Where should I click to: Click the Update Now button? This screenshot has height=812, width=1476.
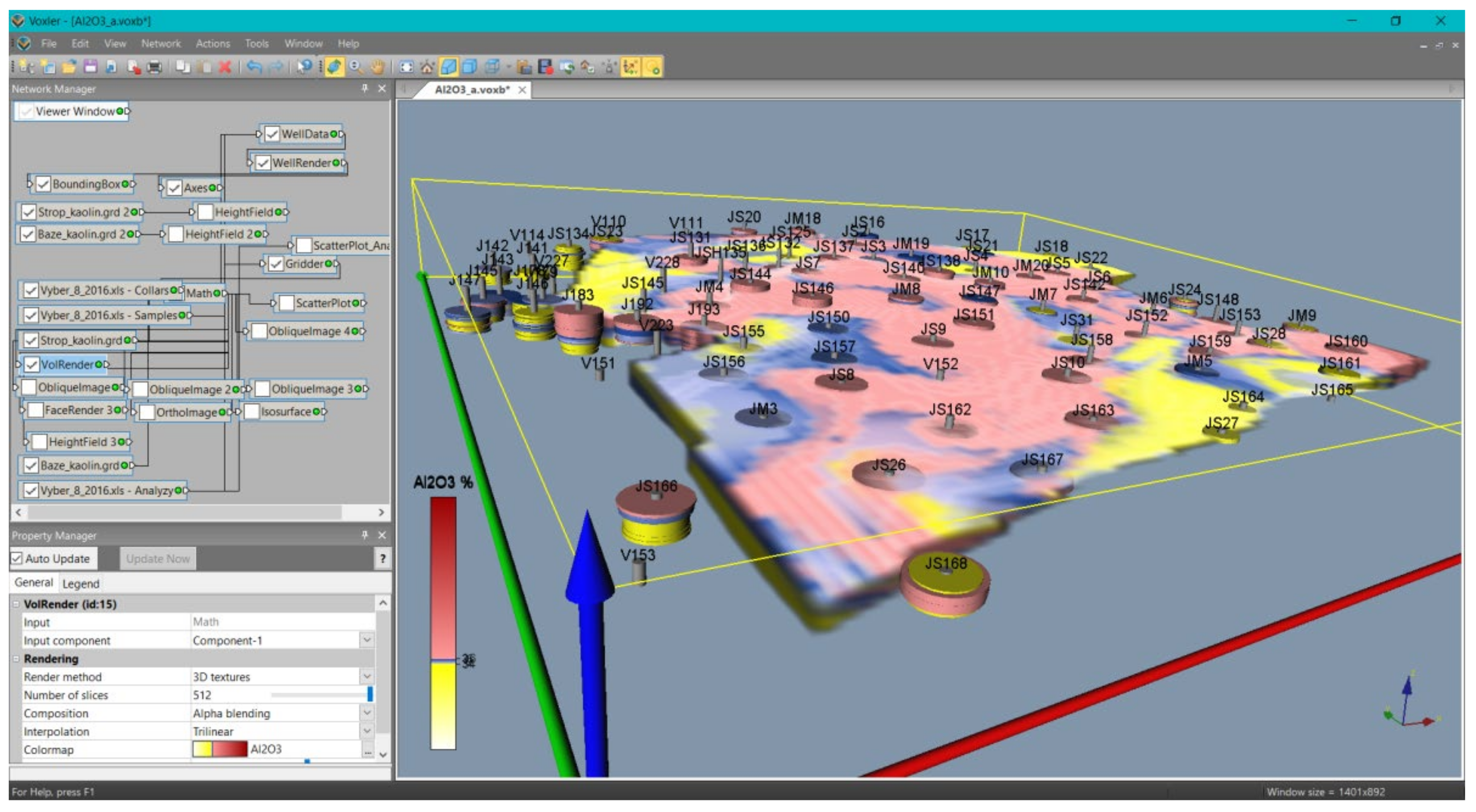coord(158,558)
